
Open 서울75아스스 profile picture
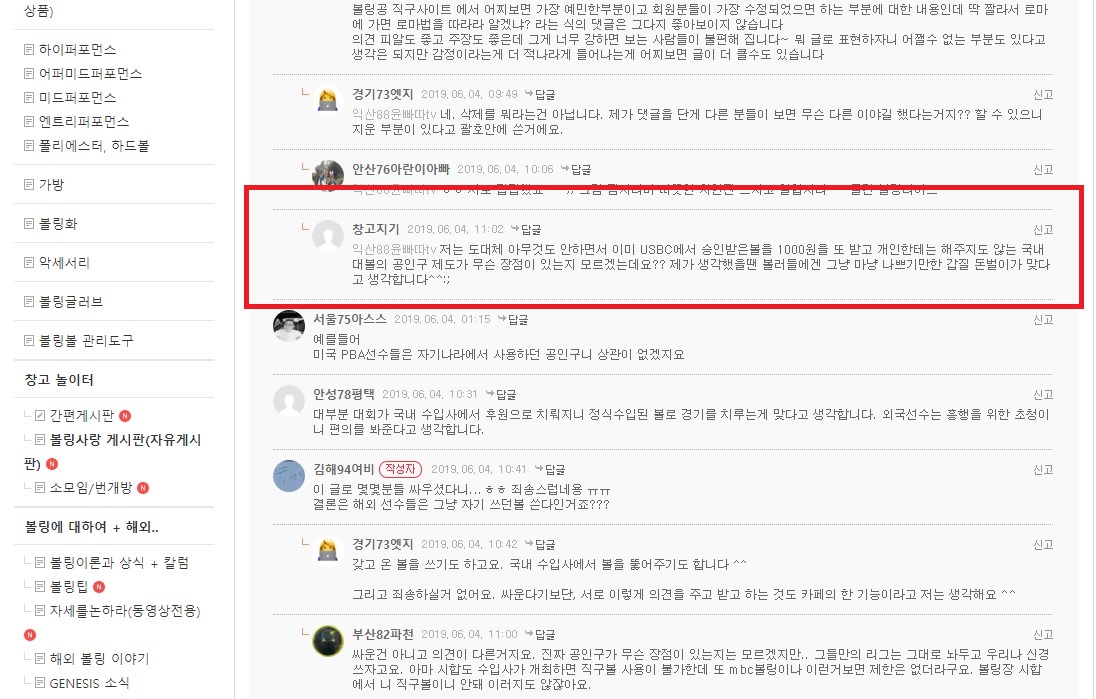(289, 326)
